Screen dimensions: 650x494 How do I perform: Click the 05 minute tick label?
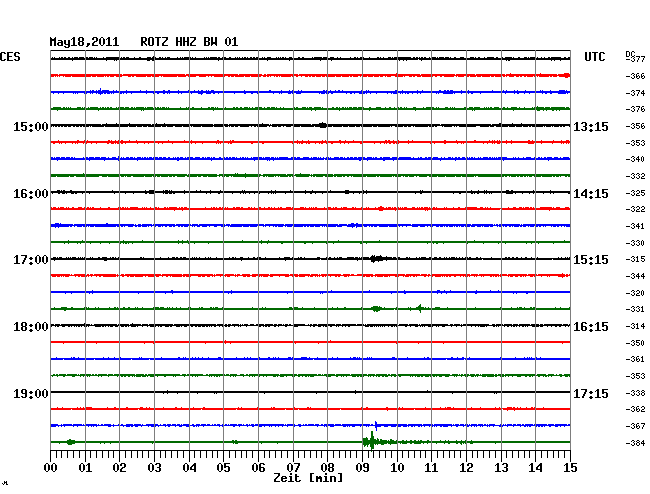pyautogui.click(x=223, y=468)
